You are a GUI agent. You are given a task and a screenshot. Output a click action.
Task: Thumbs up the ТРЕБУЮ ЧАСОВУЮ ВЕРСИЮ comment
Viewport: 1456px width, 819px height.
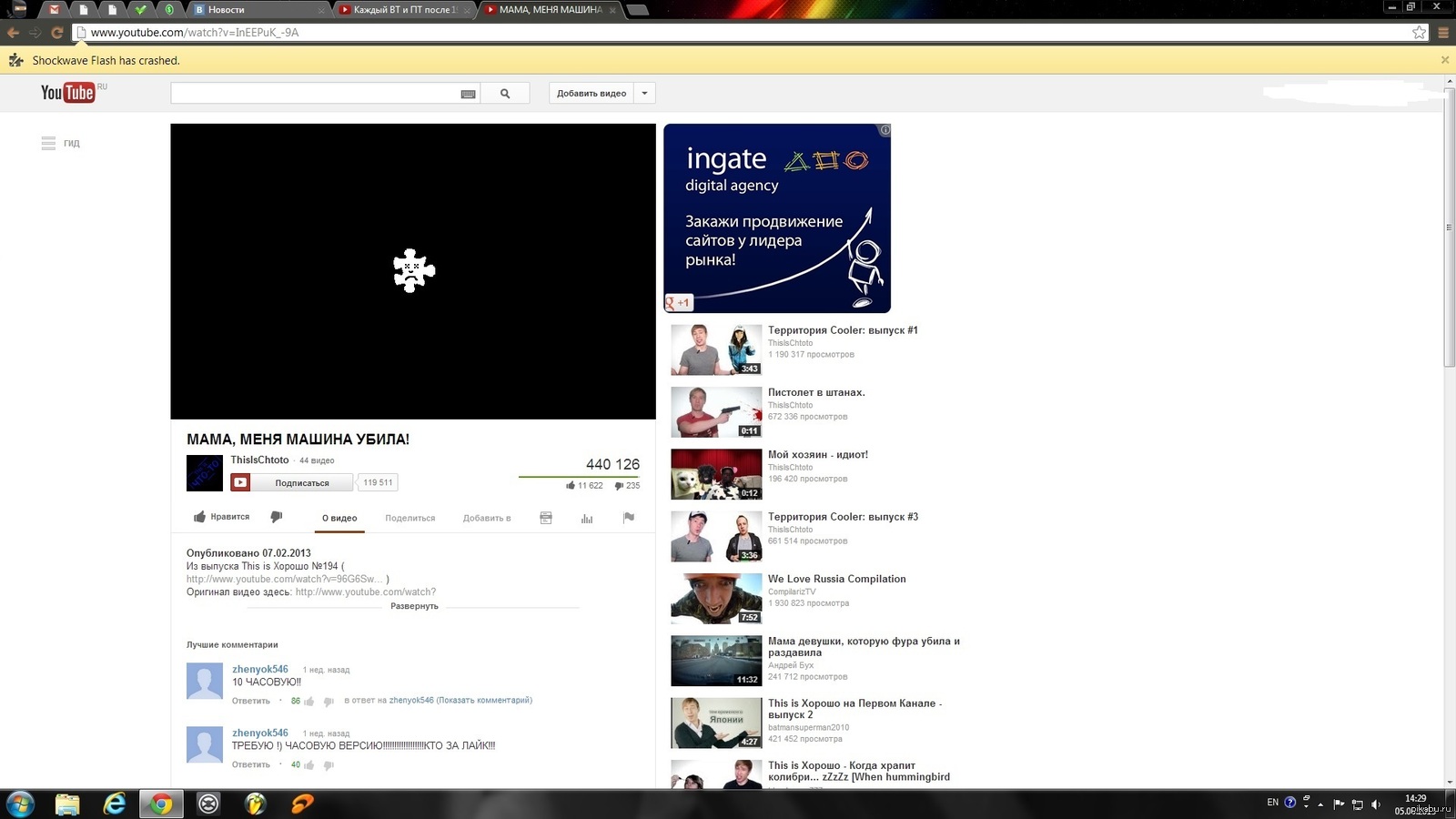(x=309, y=765)
